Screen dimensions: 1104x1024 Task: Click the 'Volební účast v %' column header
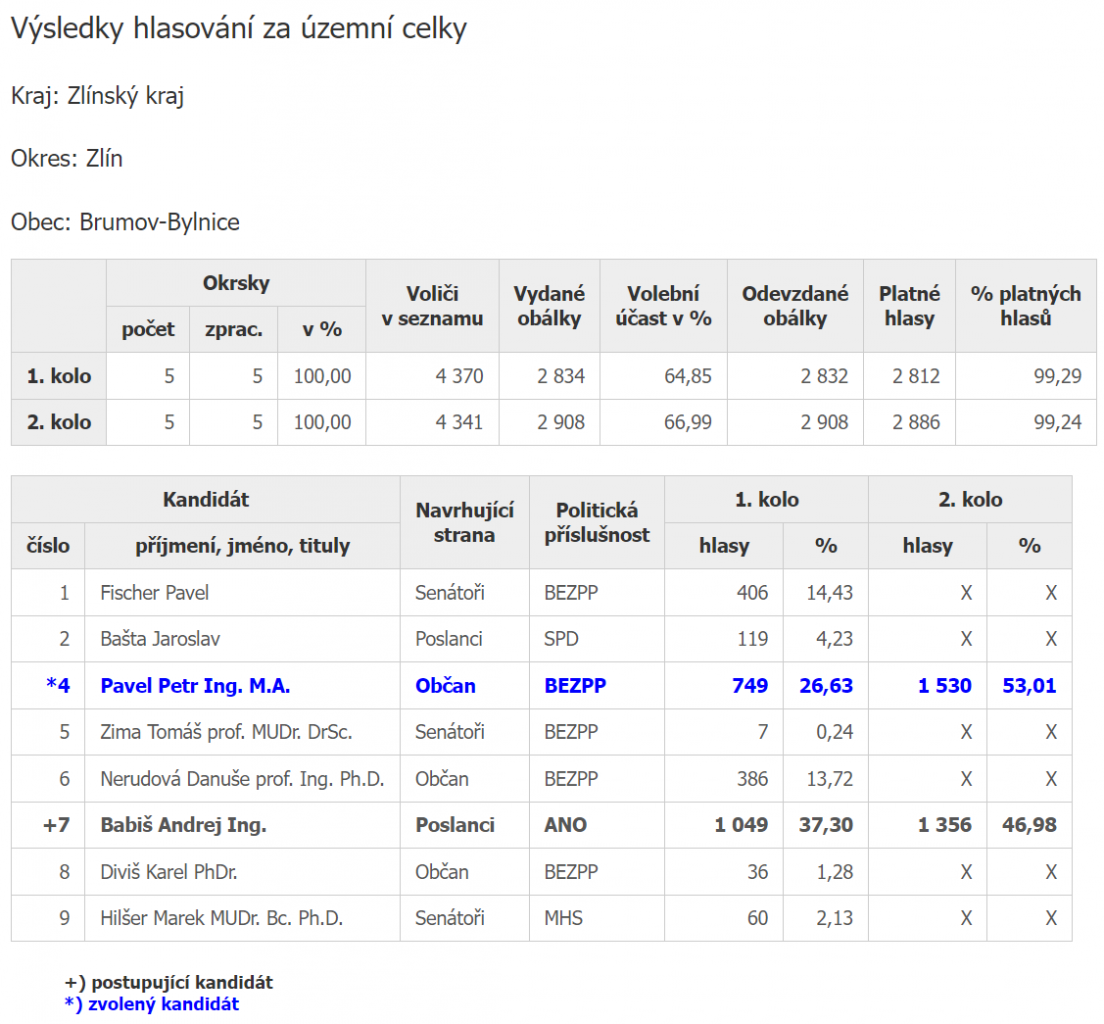pos(663,306)
